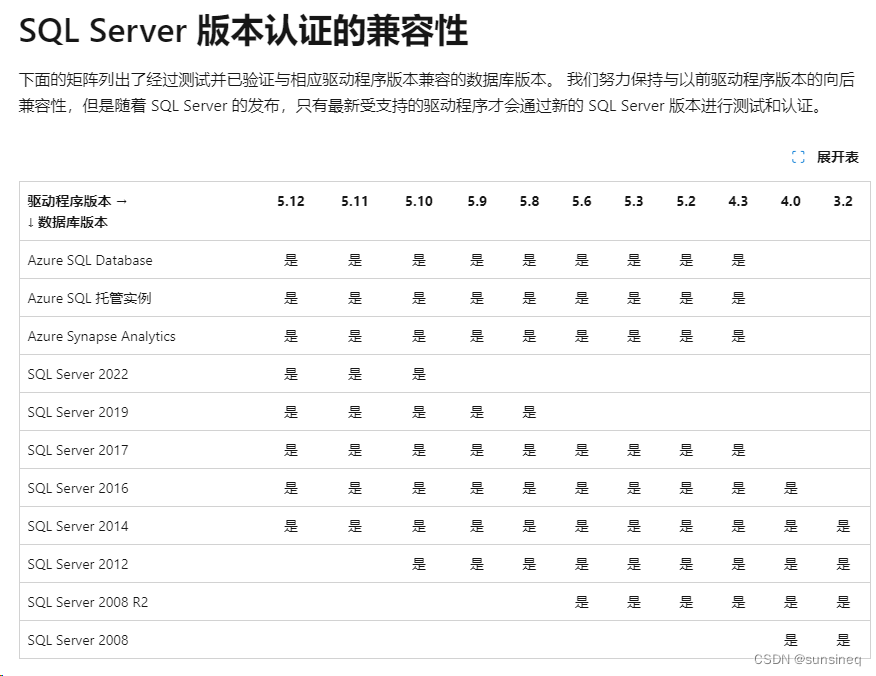Click the SQL Server 2014 row label
Viewport: 876px width, 676px height.
78,526
